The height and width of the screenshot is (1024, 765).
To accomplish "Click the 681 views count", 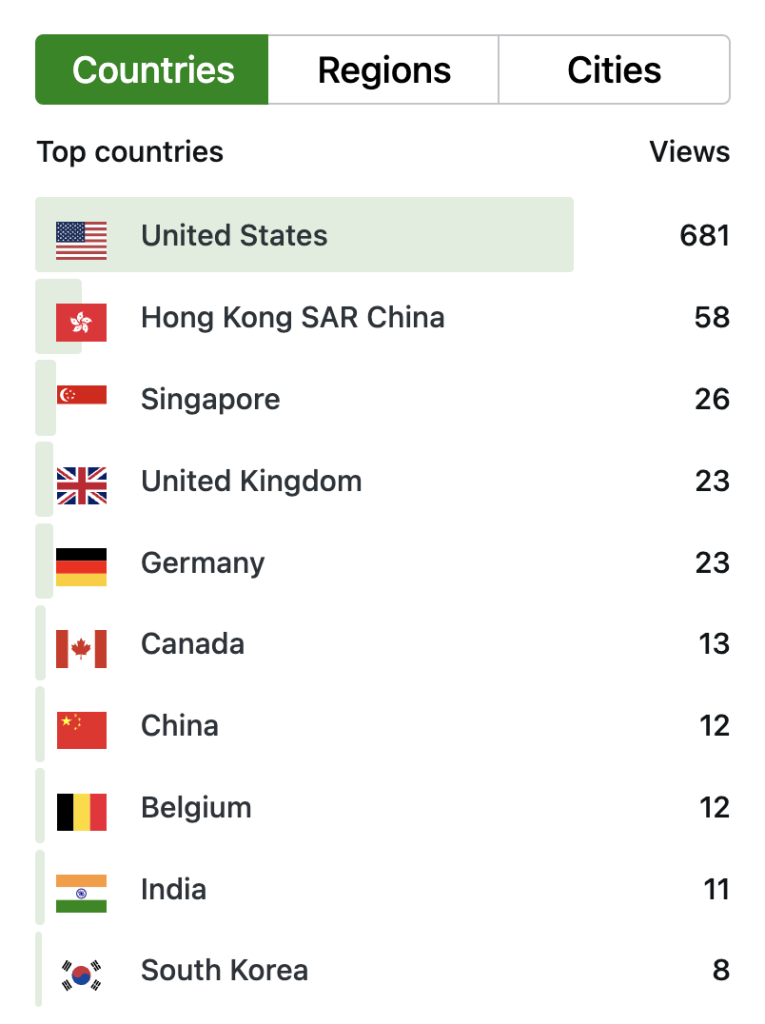I will (x=704, y=236).
